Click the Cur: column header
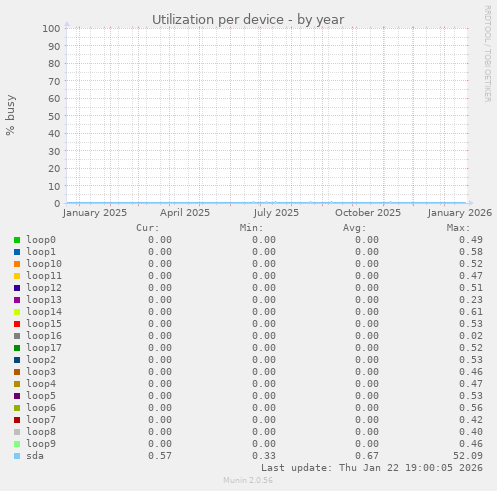 click(x=148, y=228)
